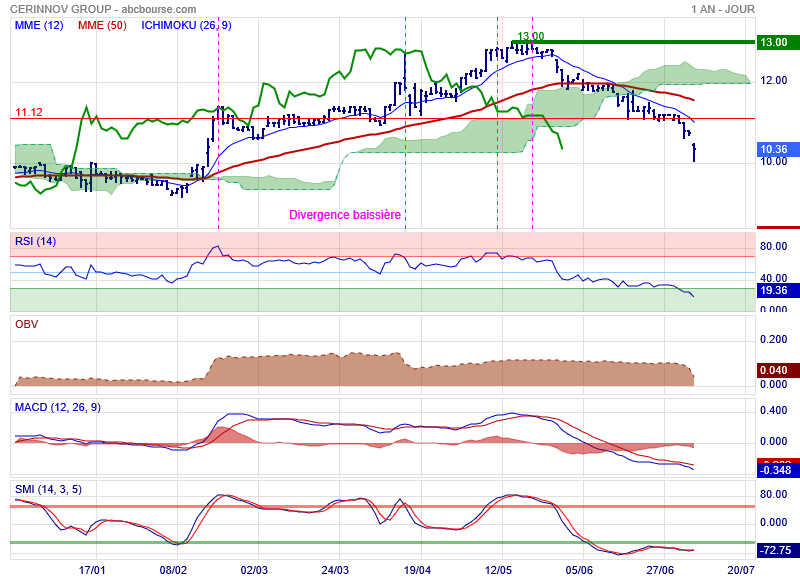Click the 02/03 date on the time axis
This screenshot has width=800, height=580.
click(x=254, y=570)
